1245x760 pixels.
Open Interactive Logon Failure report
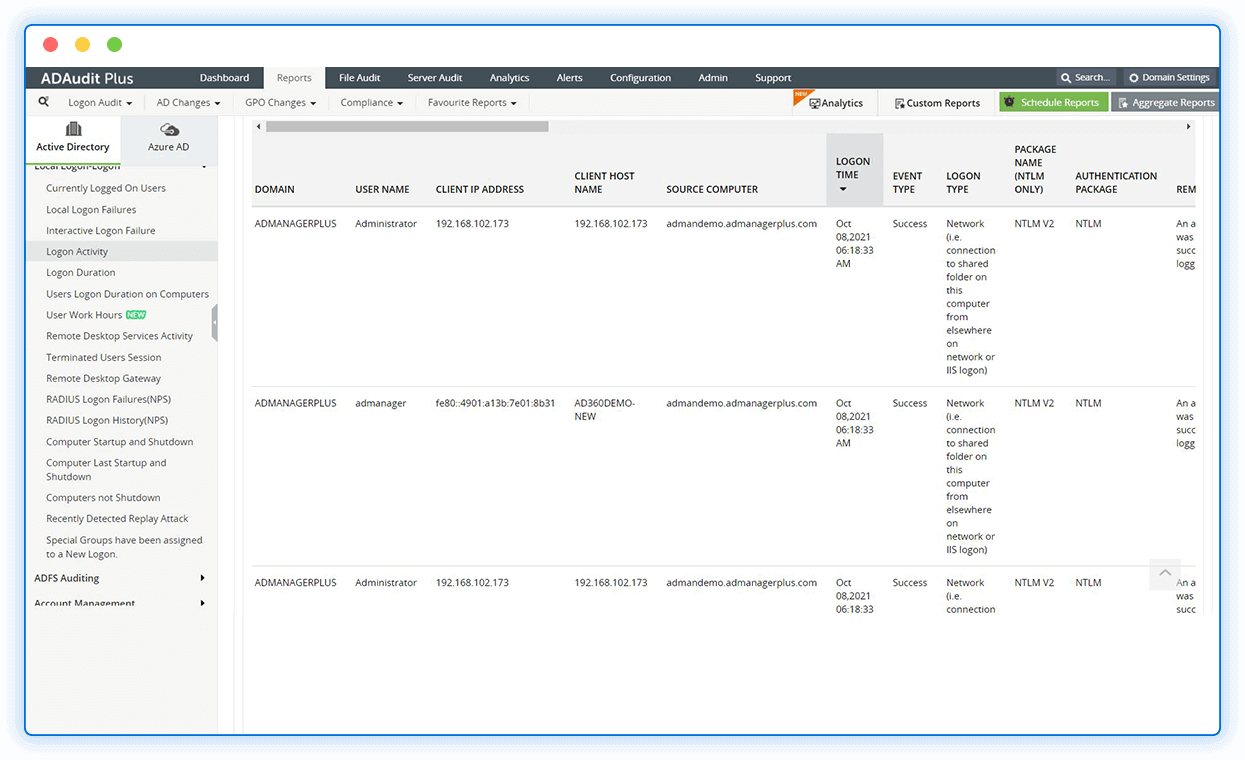100,231
